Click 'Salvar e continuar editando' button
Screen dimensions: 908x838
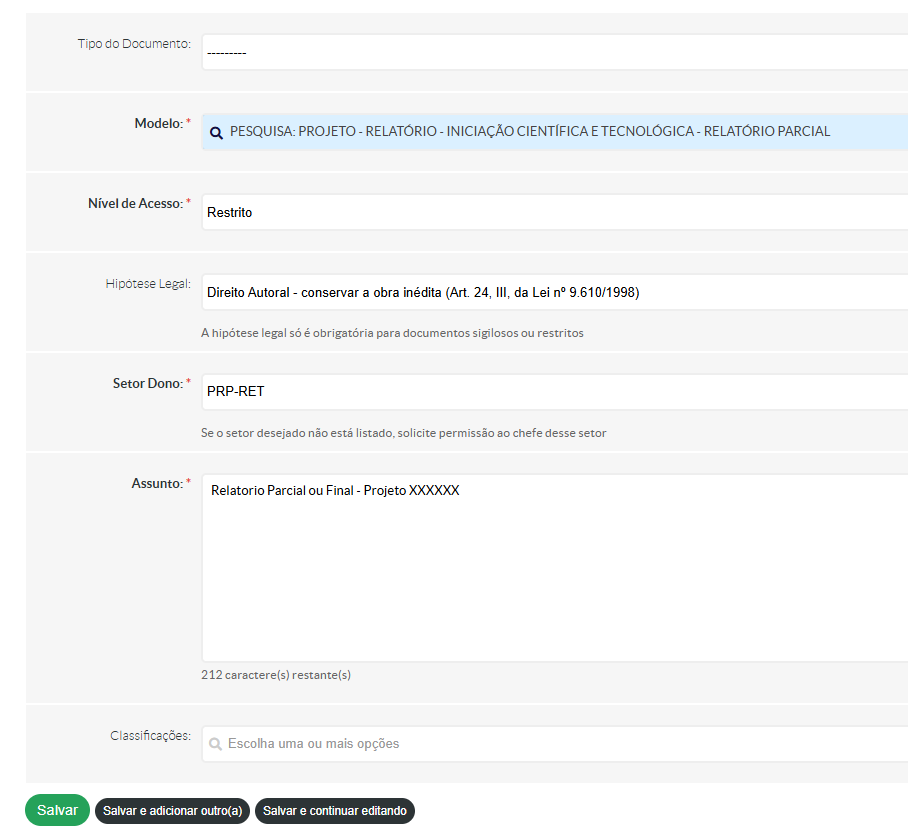335,811
